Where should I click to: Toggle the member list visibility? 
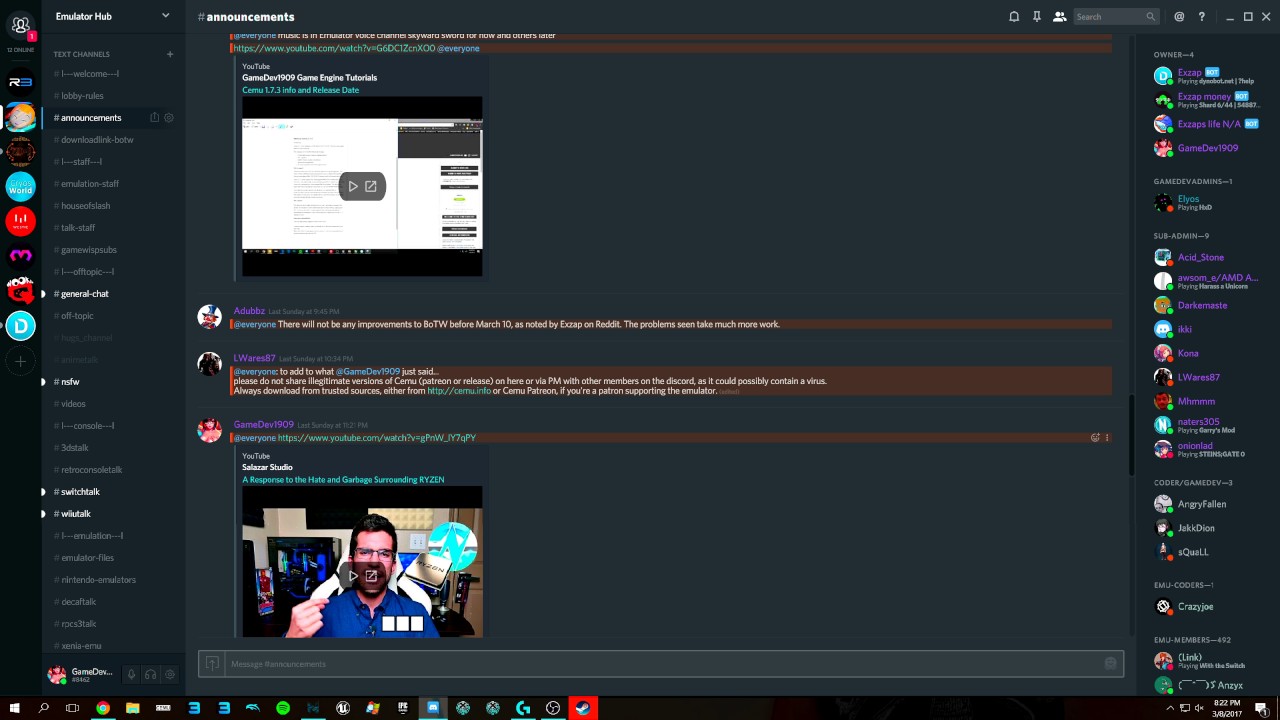click(x=1059, y=16)
